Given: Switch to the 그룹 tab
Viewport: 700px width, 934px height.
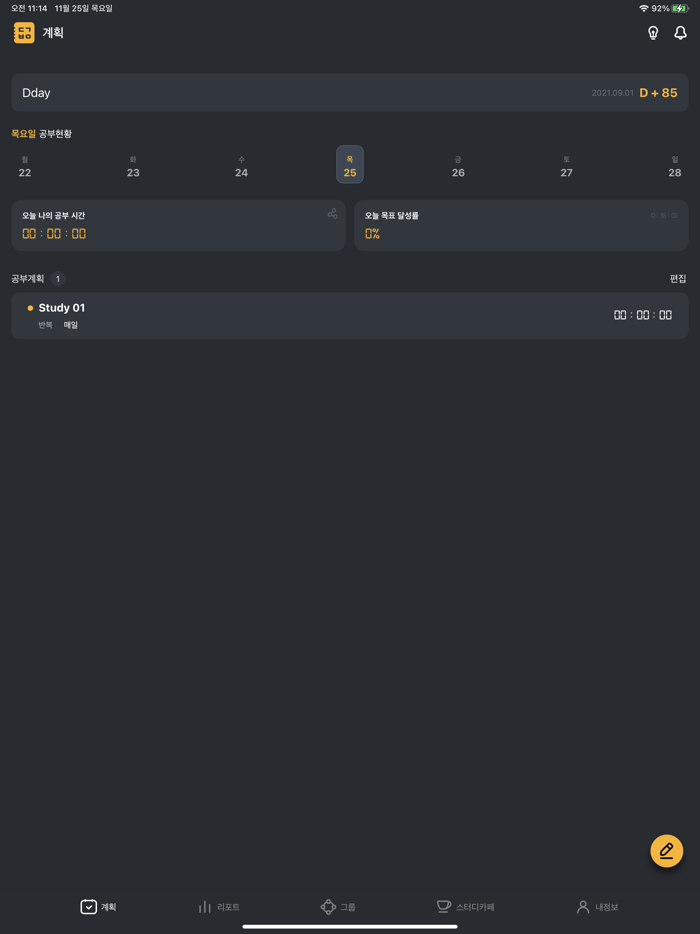Looking at the screenshot, I should click(338, 907).
